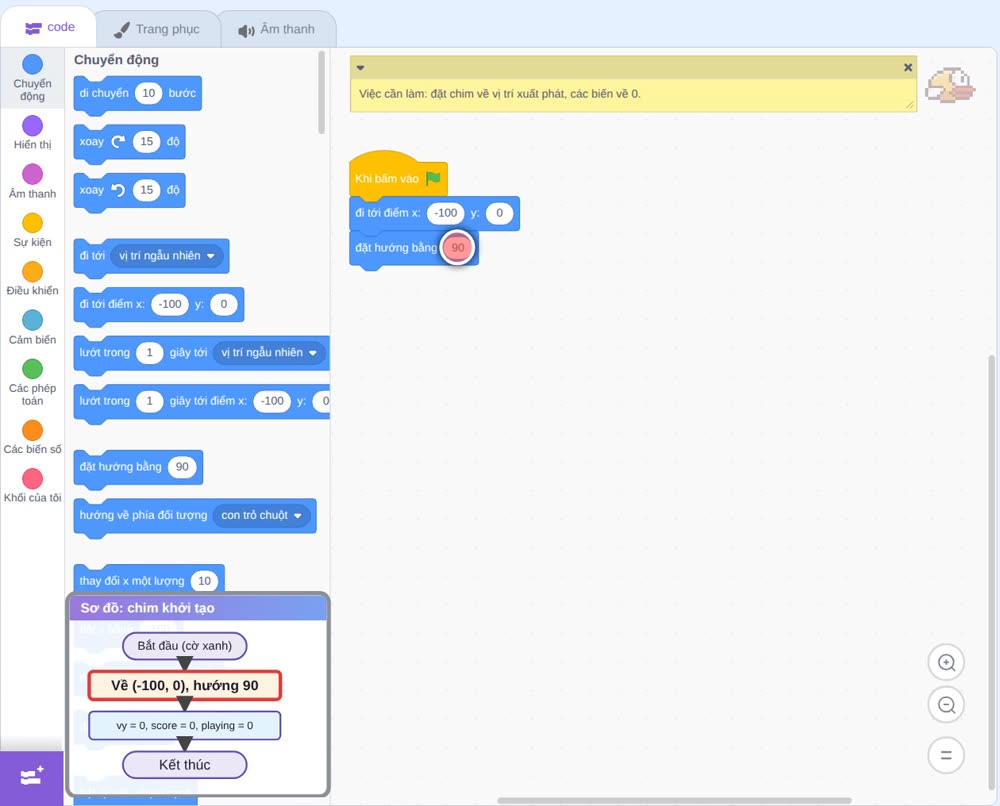This screenshot has width=1000, height=806.
Task: Click the workspace horizontal scrollbar
Action: click(x=674, y=800)
